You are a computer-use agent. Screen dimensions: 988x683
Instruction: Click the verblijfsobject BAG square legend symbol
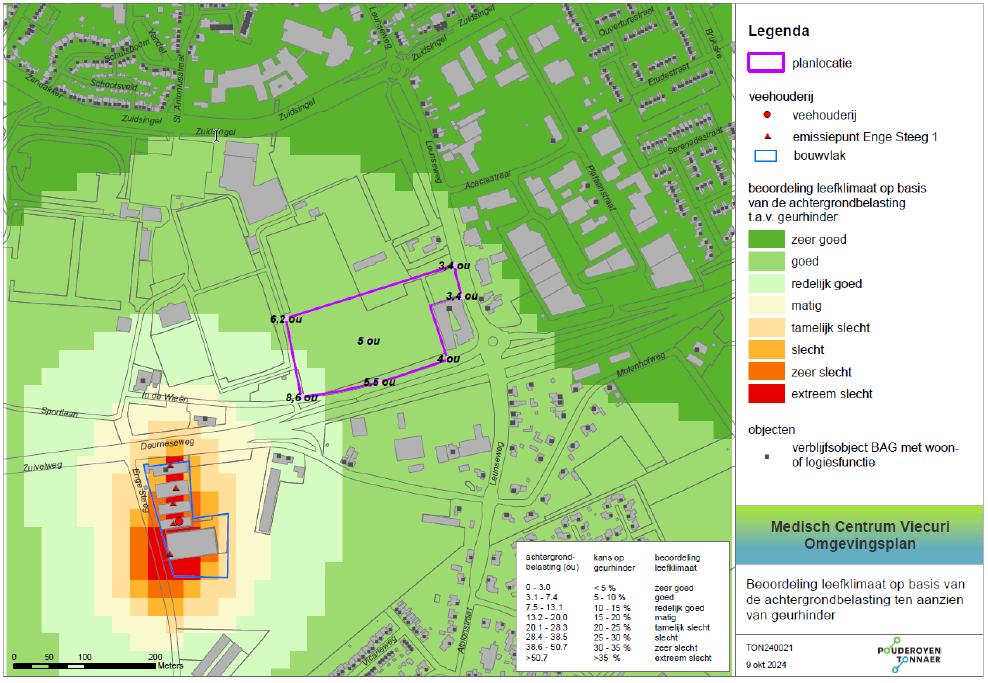point(766,455)
